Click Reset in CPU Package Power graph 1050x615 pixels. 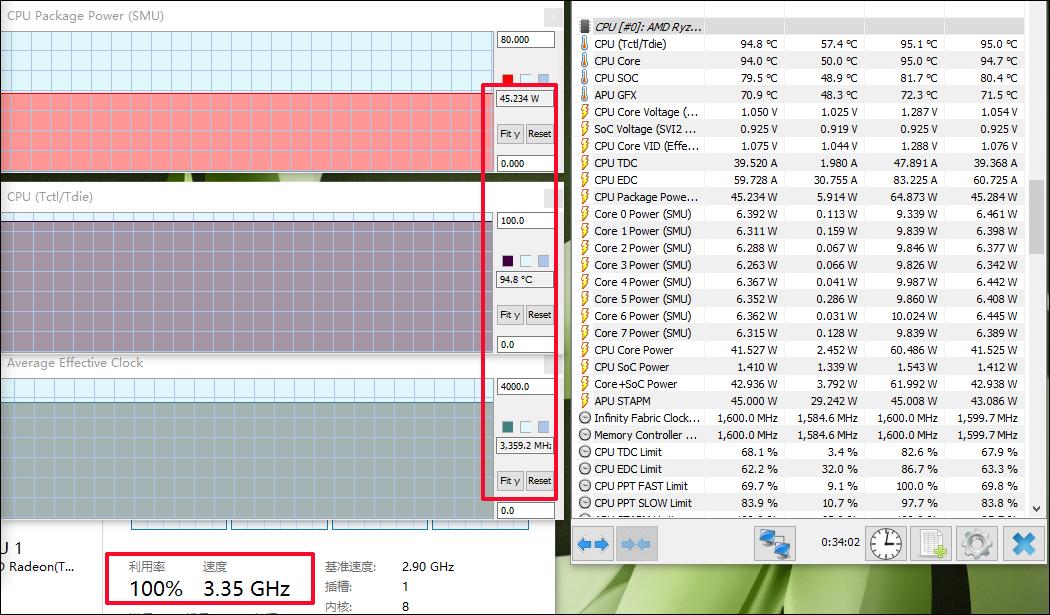click(539, 133)
